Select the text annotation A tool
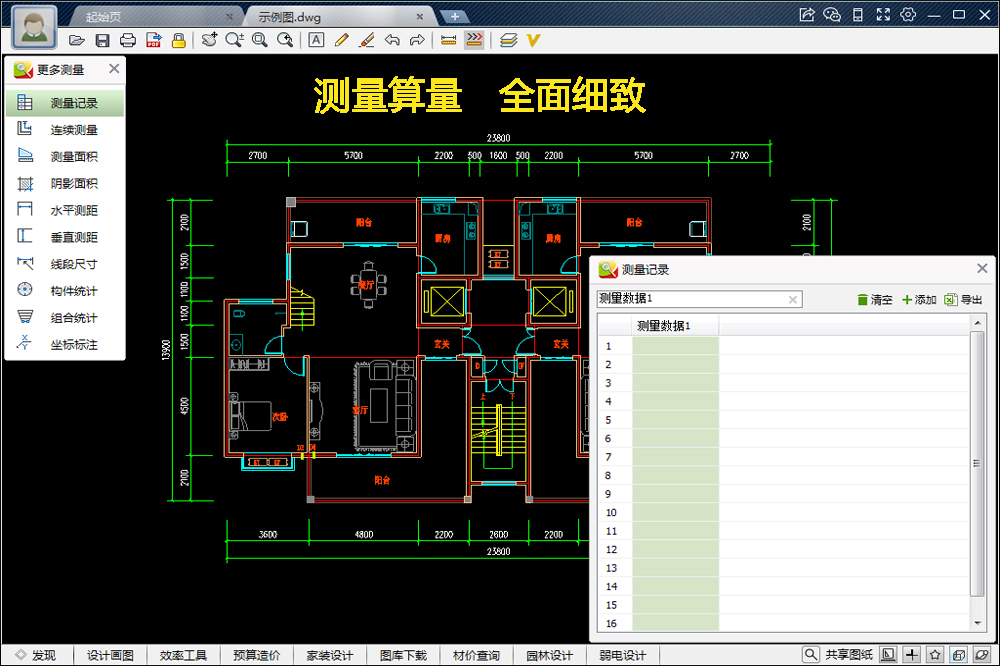This screenshot has width=1000, height=666. click(316, 40)
